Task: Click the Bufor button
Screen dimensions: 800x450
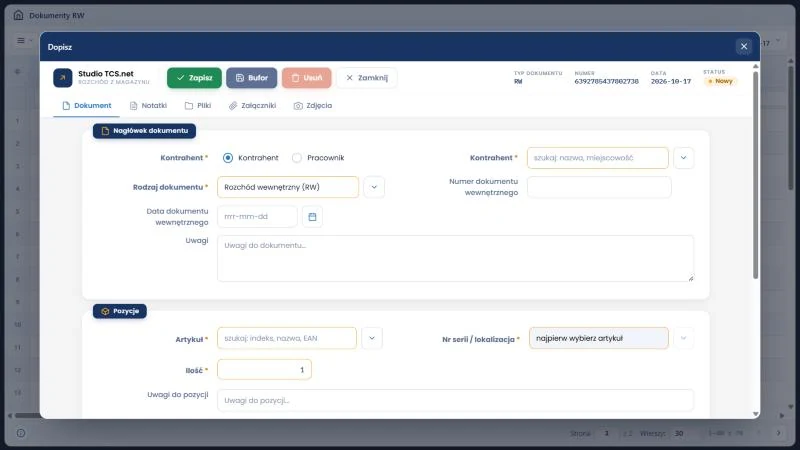Action: point(252,78)
